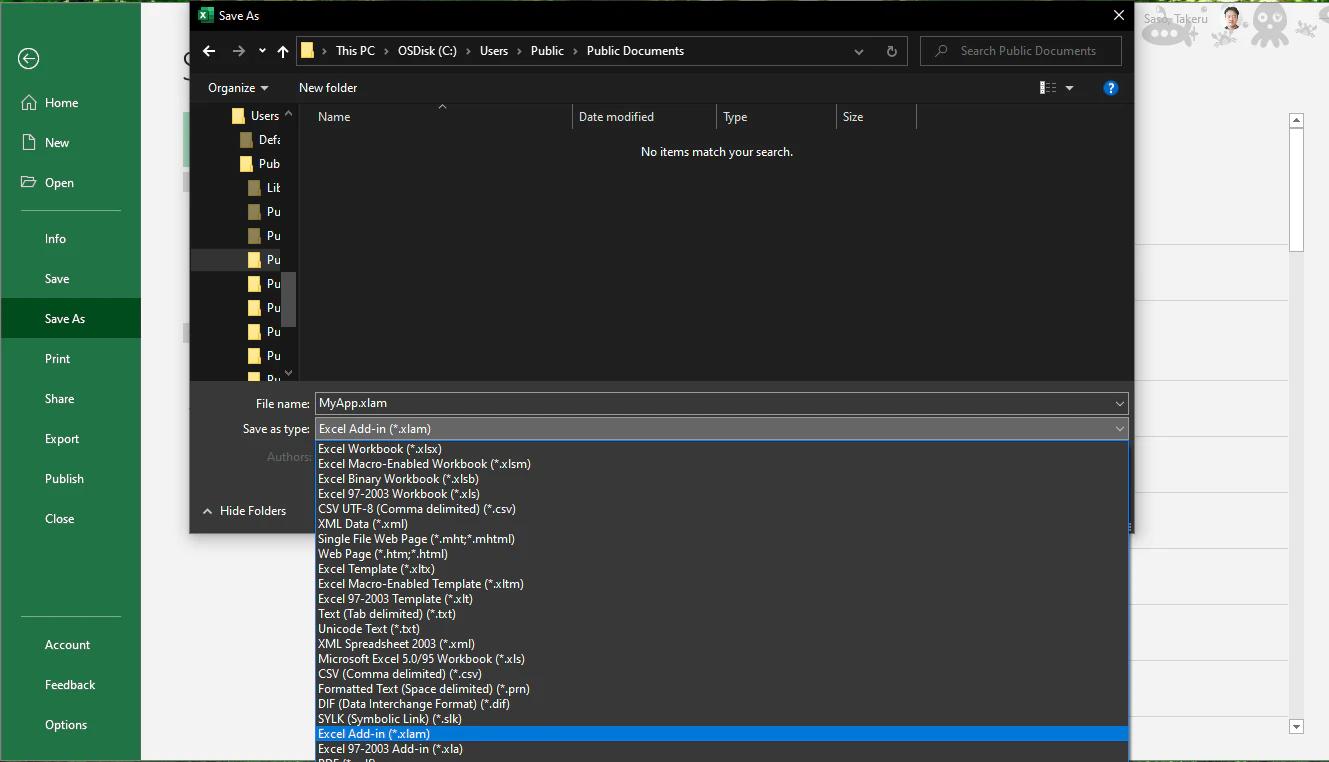Open the Export page in backstage
Viewport: 1329px width, 762px height.
tap(62, 439)
